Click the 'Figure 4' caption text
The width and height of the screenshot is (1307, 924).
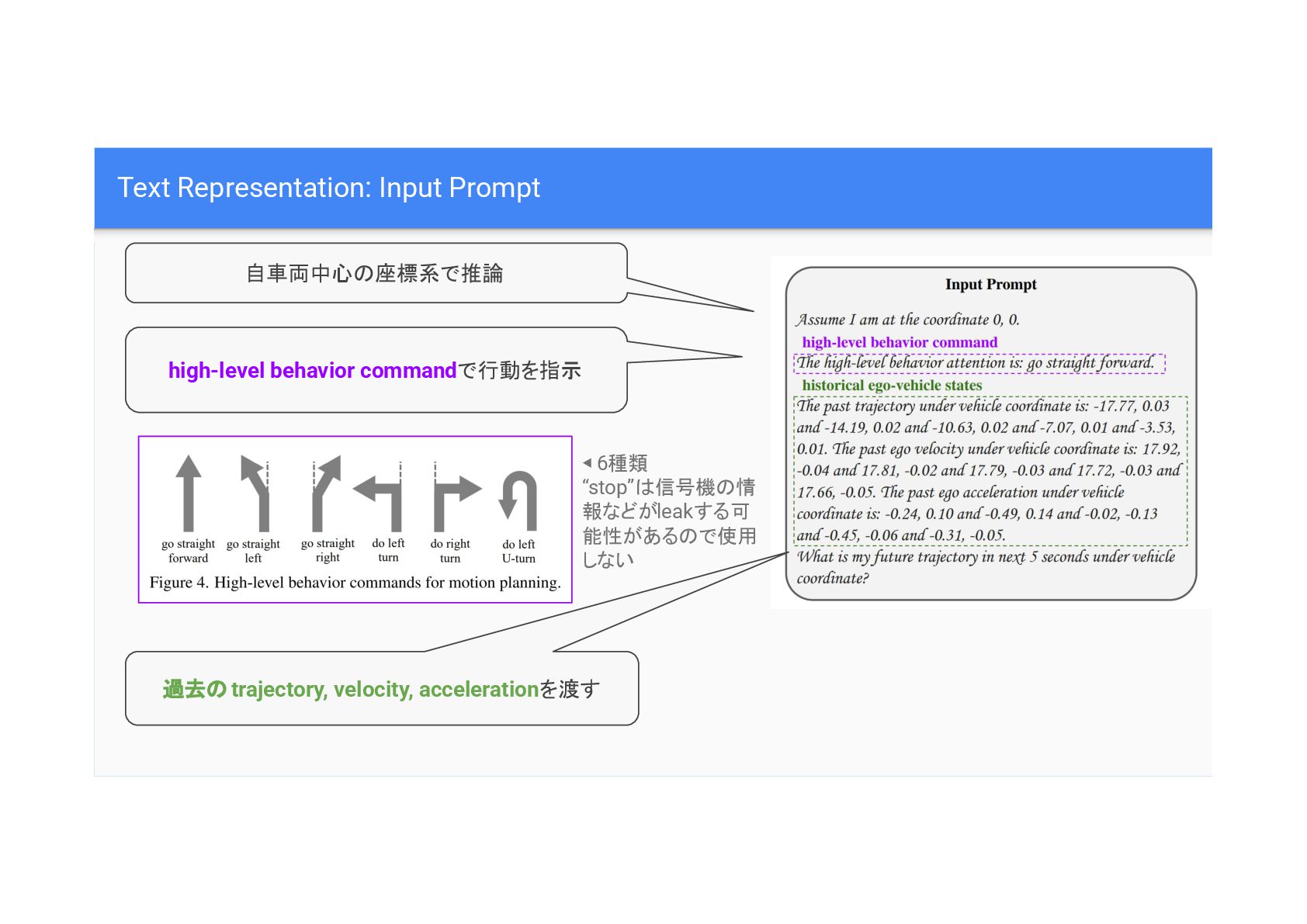pos(355,583)
